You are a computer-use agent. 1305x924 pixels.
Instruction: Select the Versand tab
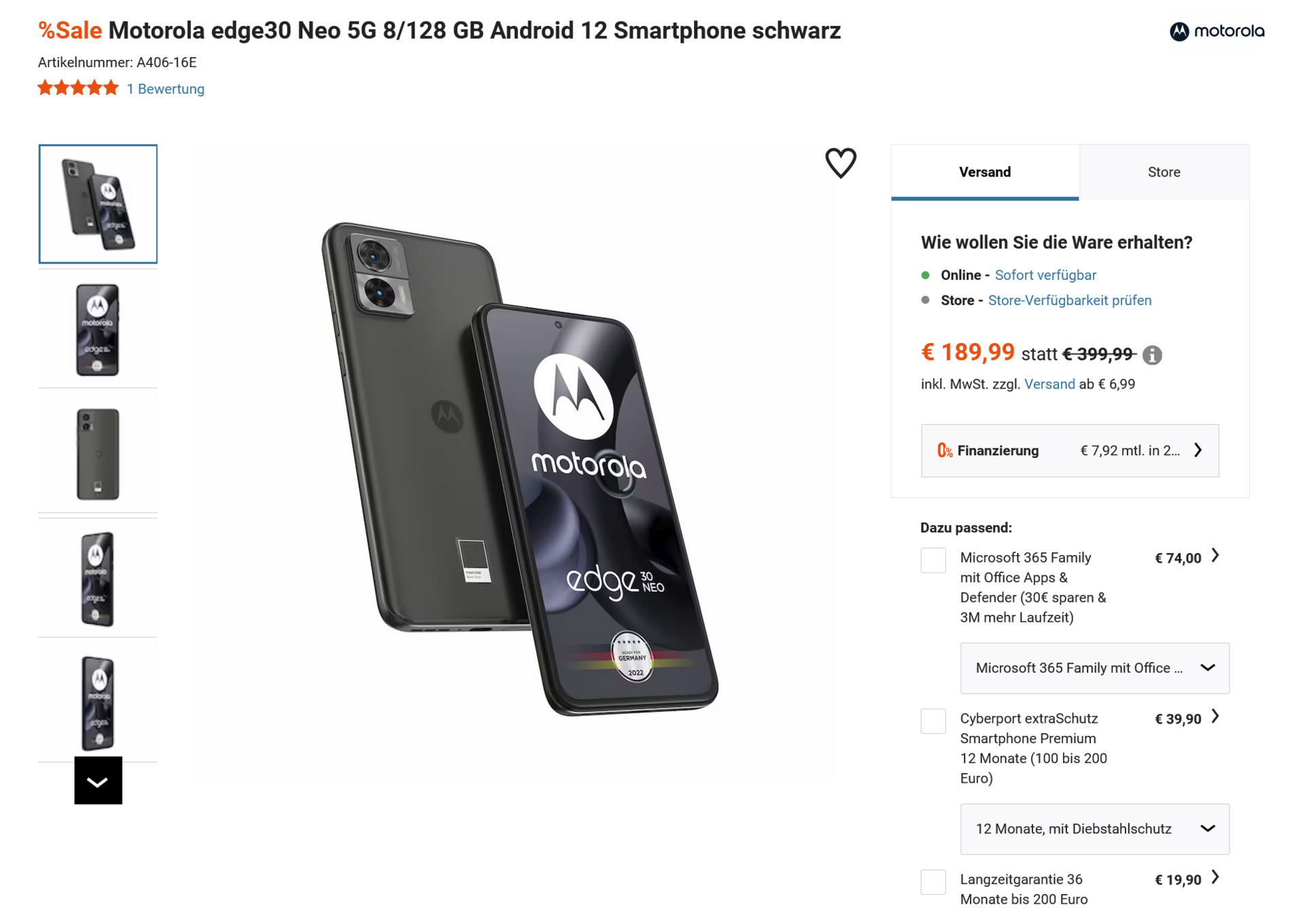tap(985, 172)
